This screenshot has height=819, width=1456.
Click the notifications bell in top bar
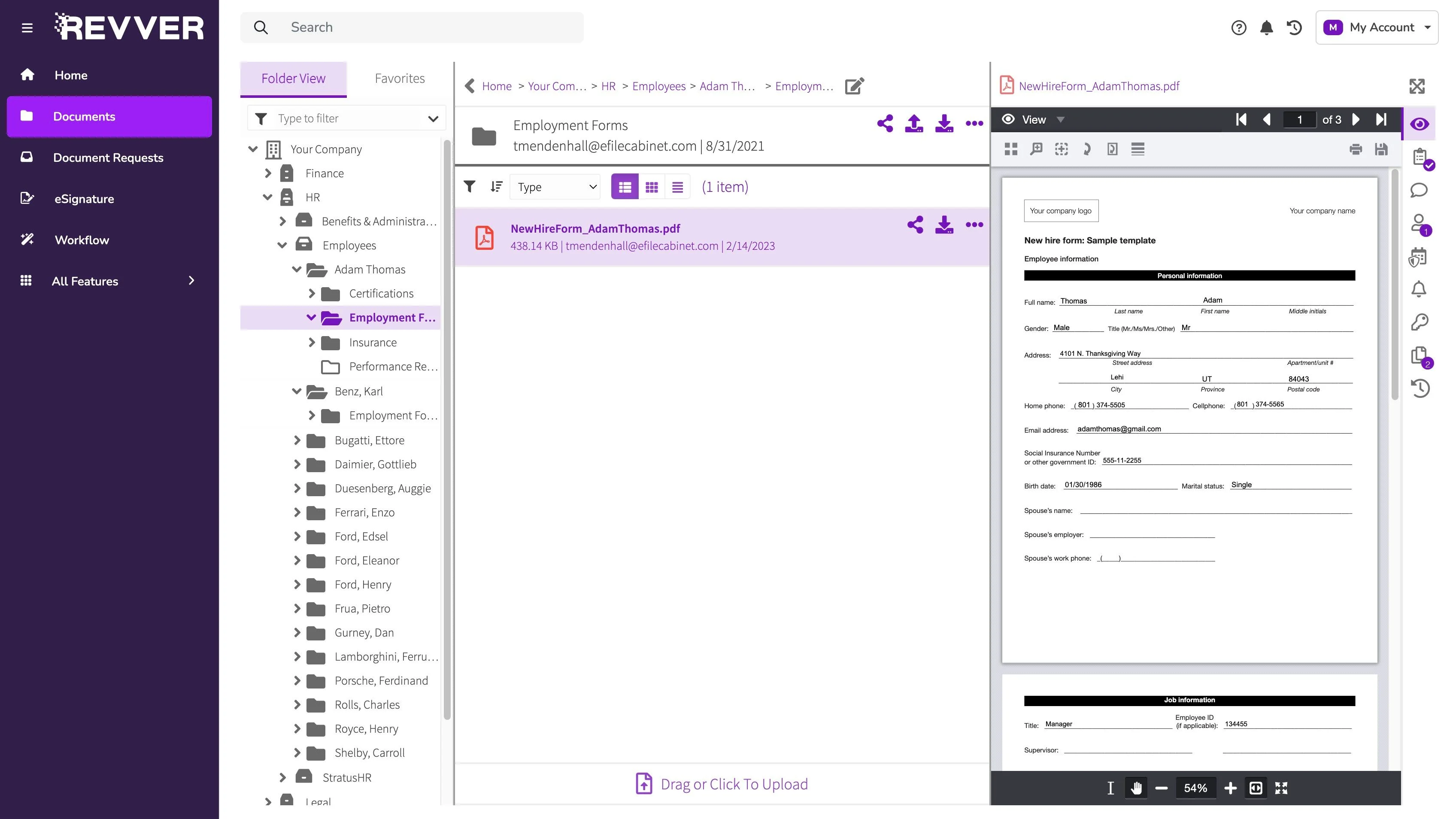click(x=1266, y=28)
